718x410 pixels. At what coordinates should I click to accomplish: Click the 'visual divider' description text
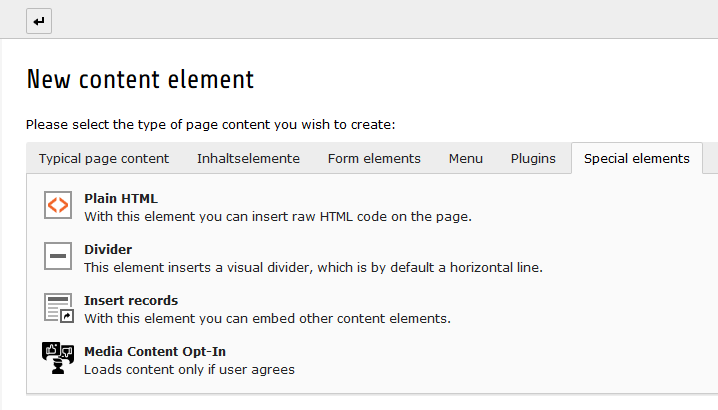point(312,267)
